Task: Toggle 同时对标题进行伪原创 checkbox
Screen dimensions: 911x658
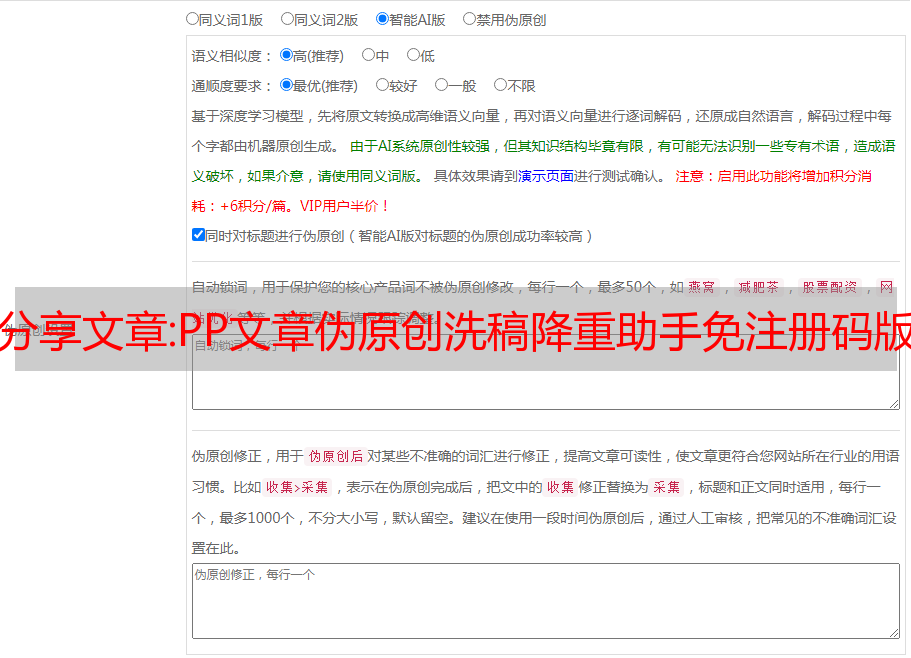Action: click(x=198, y=235)
